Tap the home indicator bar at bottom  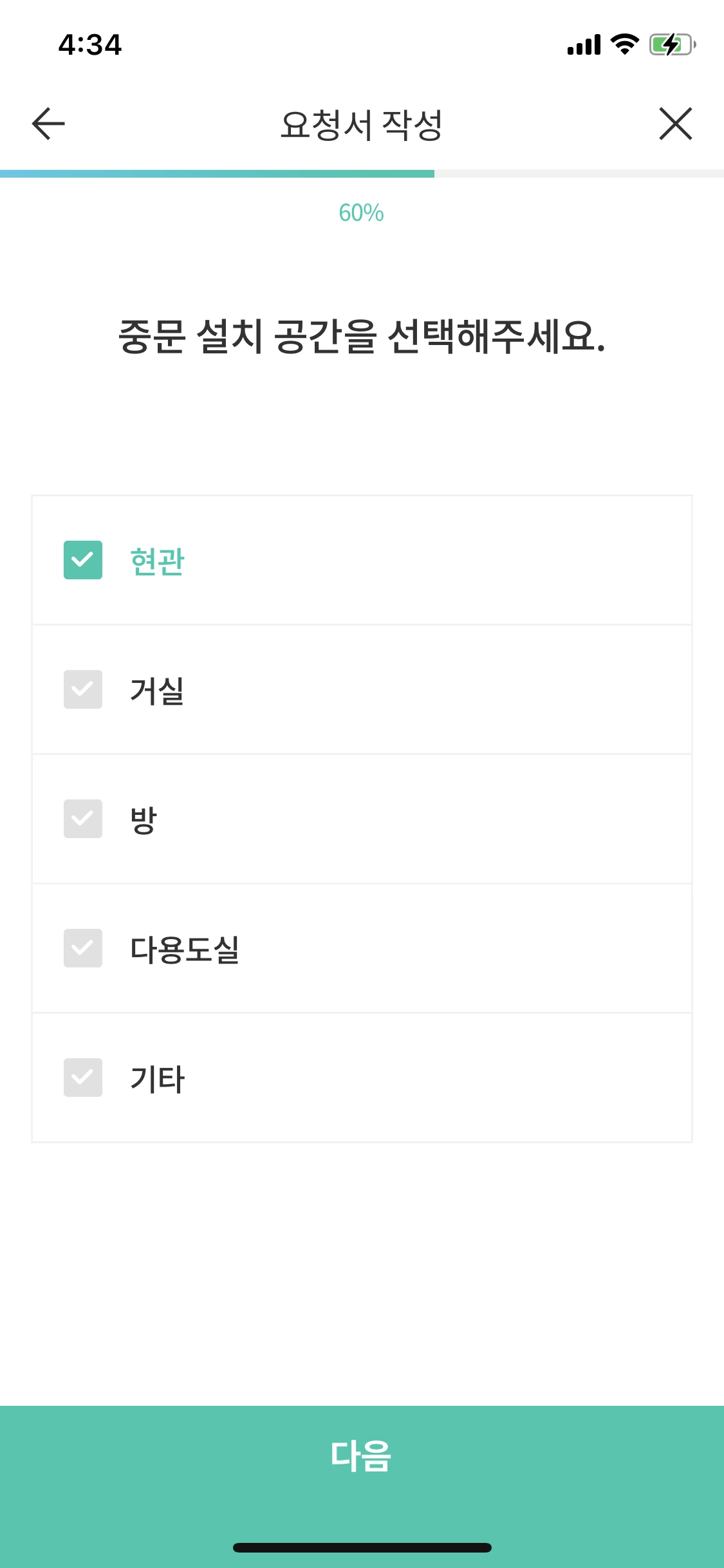pyautogui.click(x=362, y=1548)
